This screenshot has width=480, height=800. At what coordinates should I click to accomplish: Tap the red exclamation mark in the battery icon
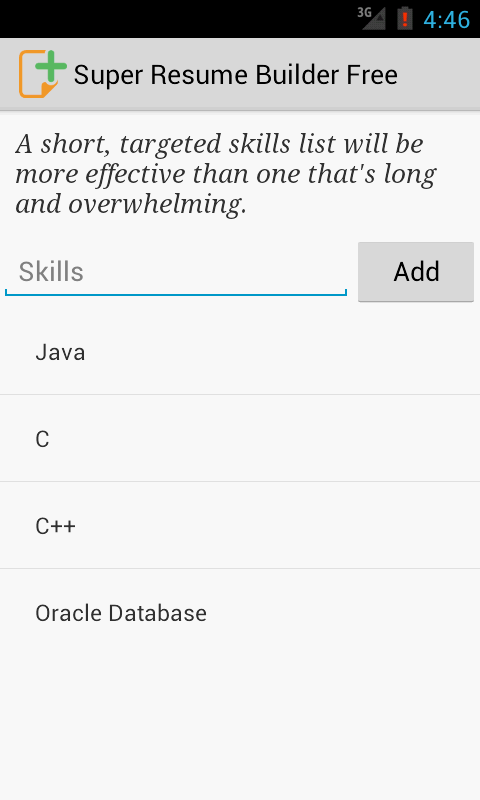click(405, 20)
